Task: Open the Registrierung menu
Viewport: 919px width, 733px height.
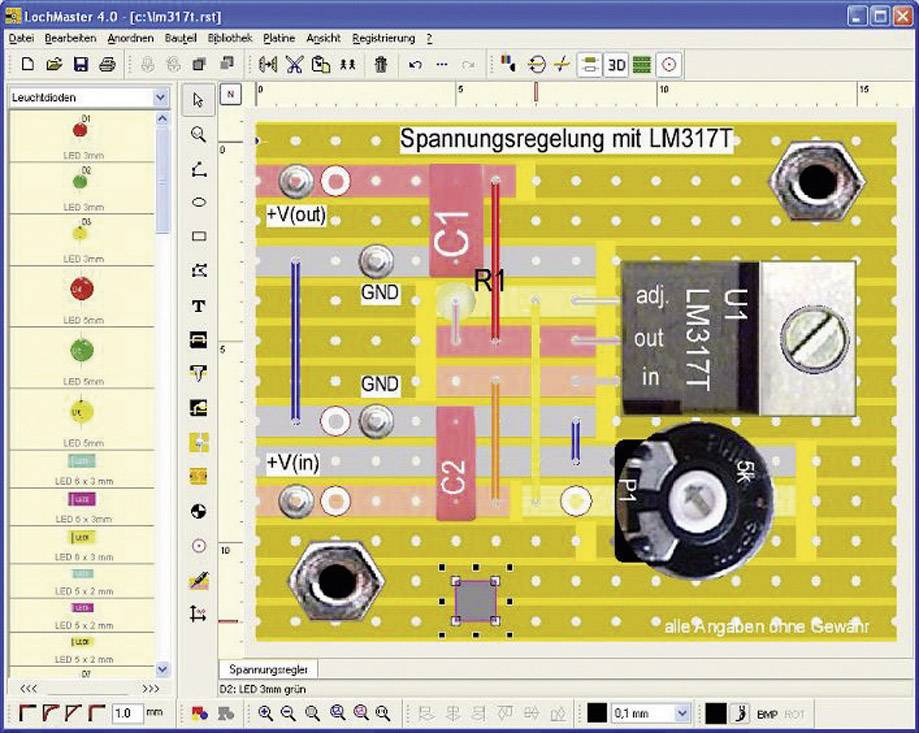Action: tap(383, 38)
